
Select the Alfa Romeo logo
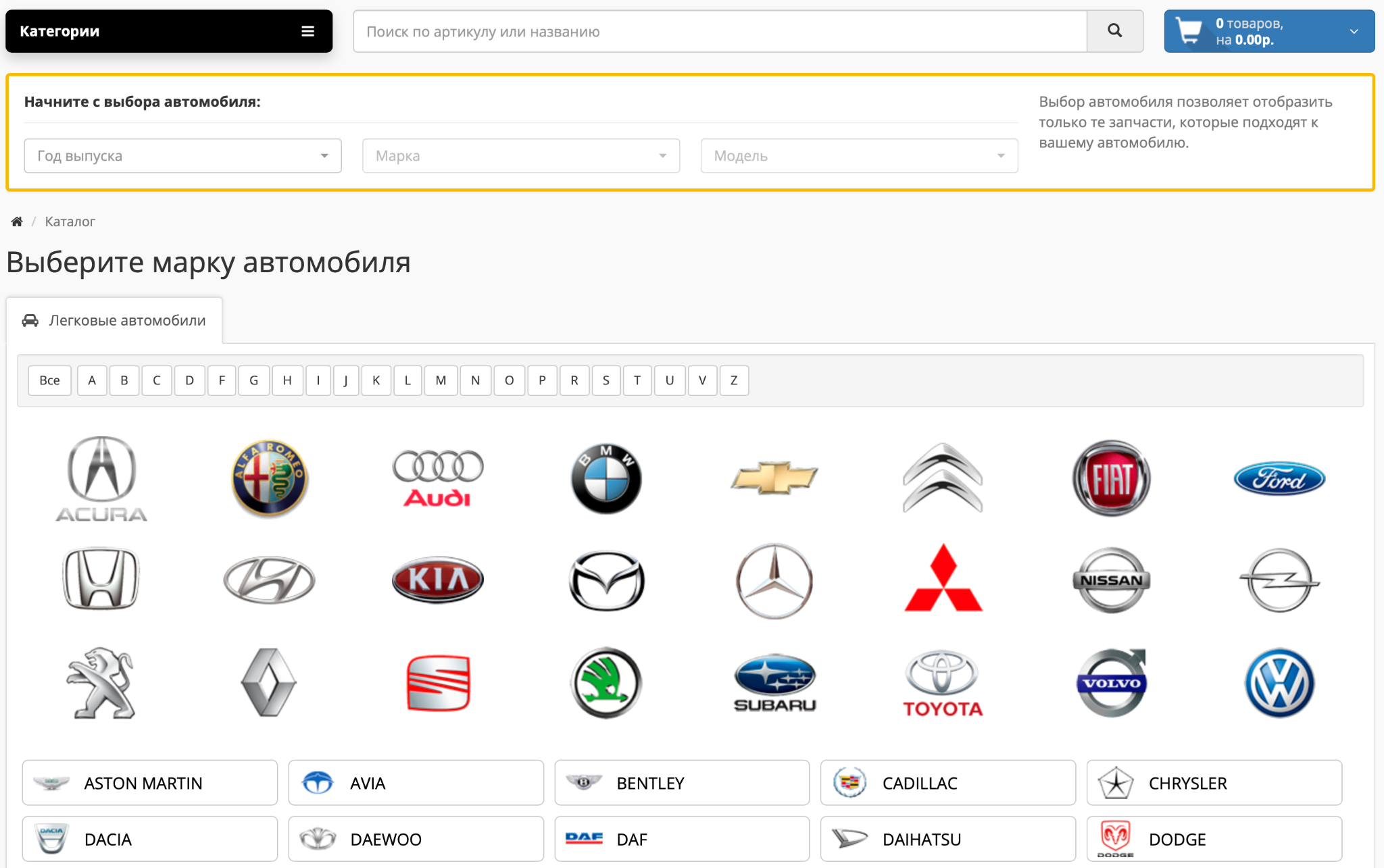pos(270,478)
